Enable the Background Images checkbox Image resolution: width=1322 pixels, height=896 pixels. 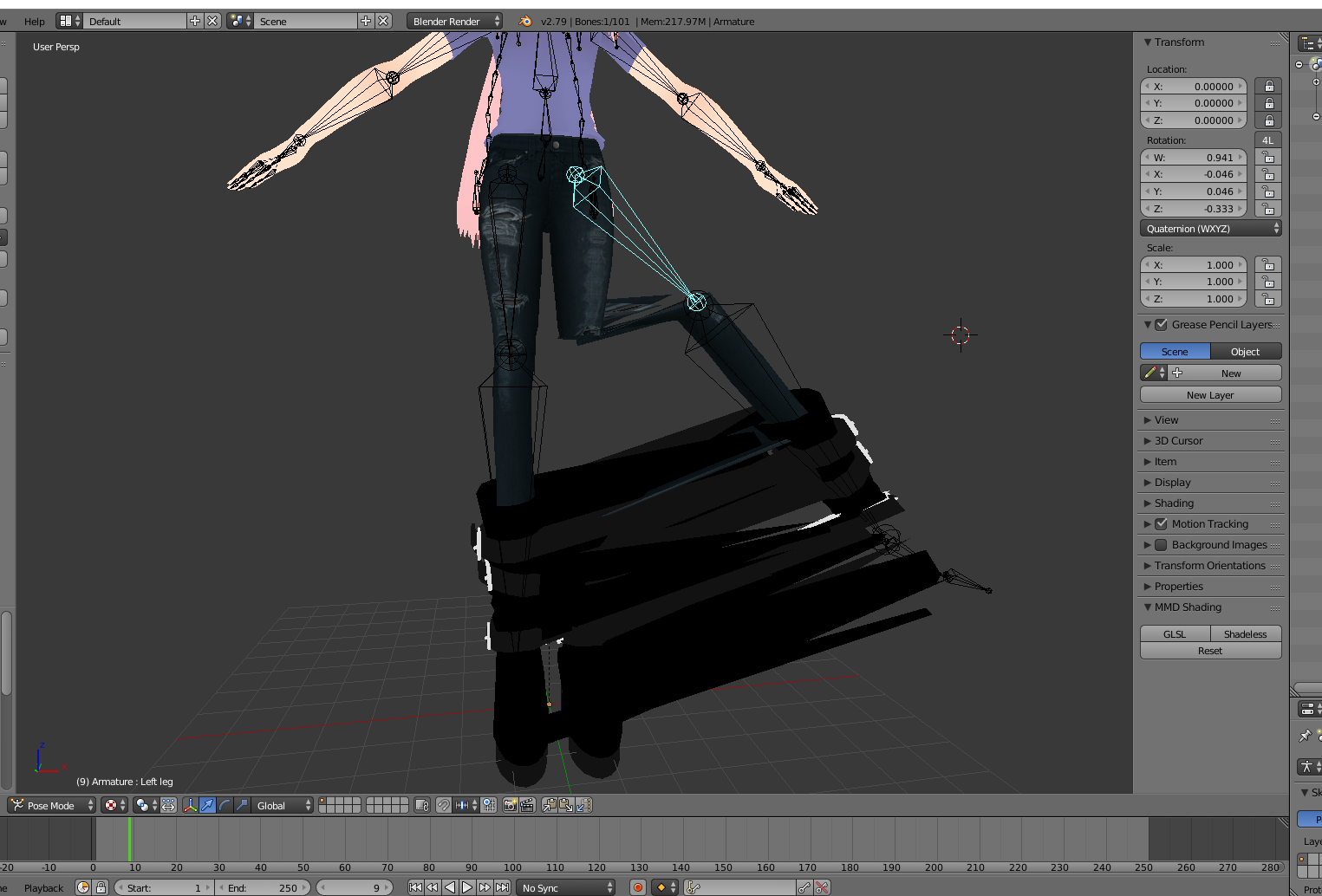[1162, 545]
